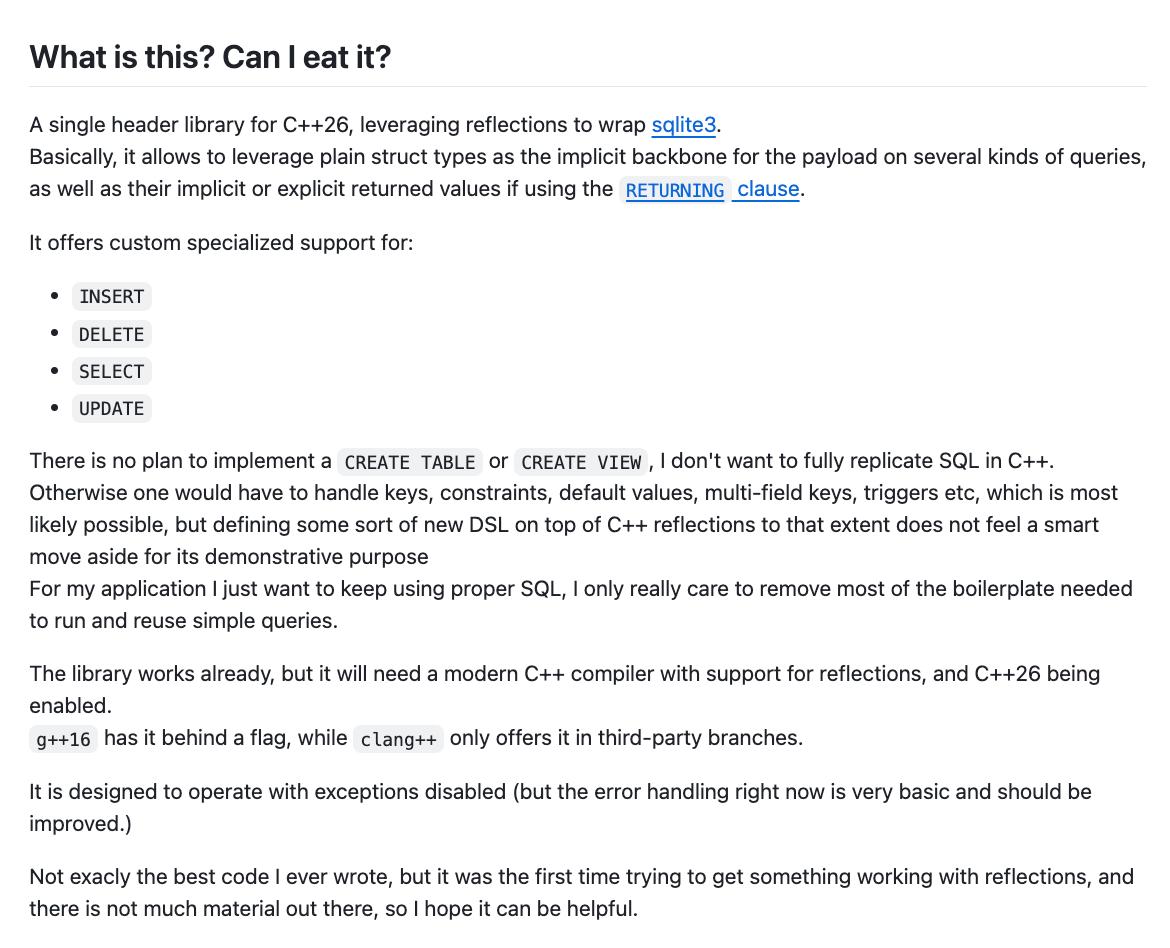1170x948 pixels.
Task: Click the clang++ code snippet
Action: (x=398, y=739)
